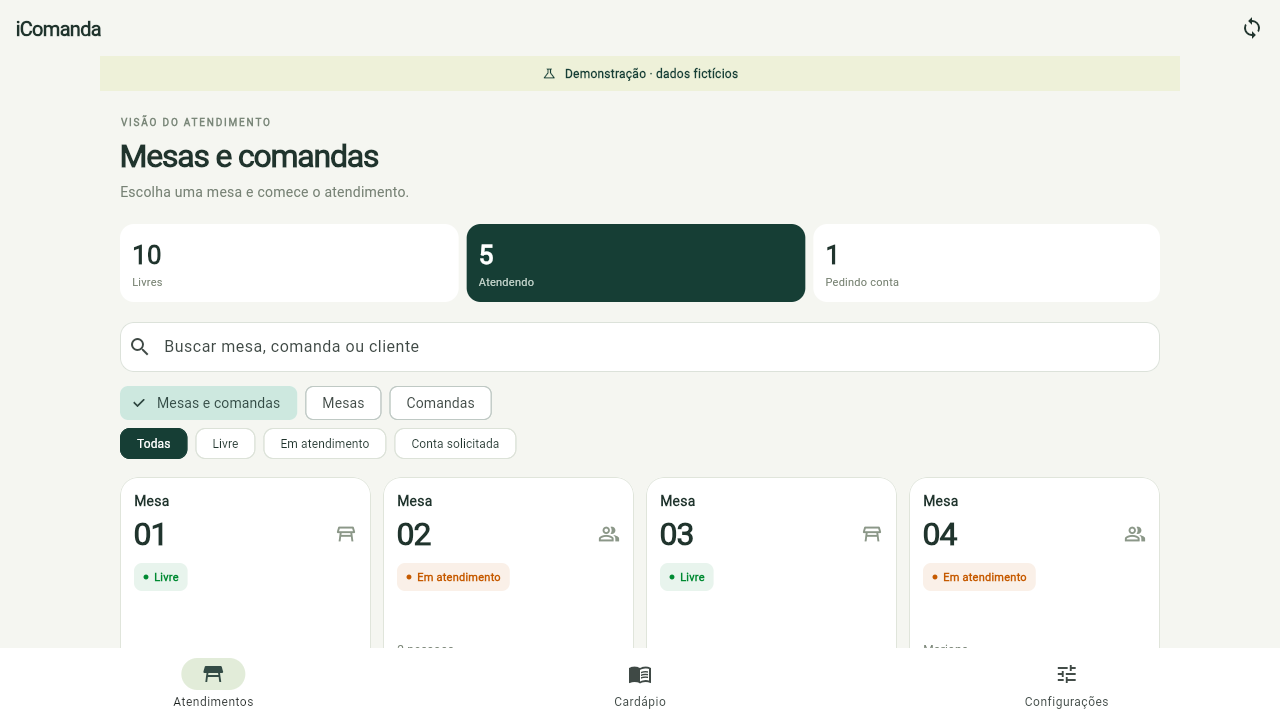The image size is (1280, 720).
Task: Click the people icon on Mesa 02
Action: (x=609, y=534)
